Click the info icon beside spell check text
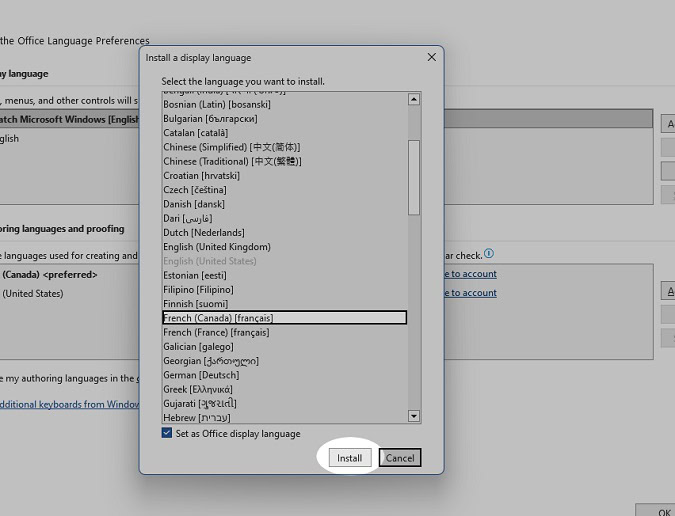Viewport: 675px width, 516px height. [x=489, y=254]
